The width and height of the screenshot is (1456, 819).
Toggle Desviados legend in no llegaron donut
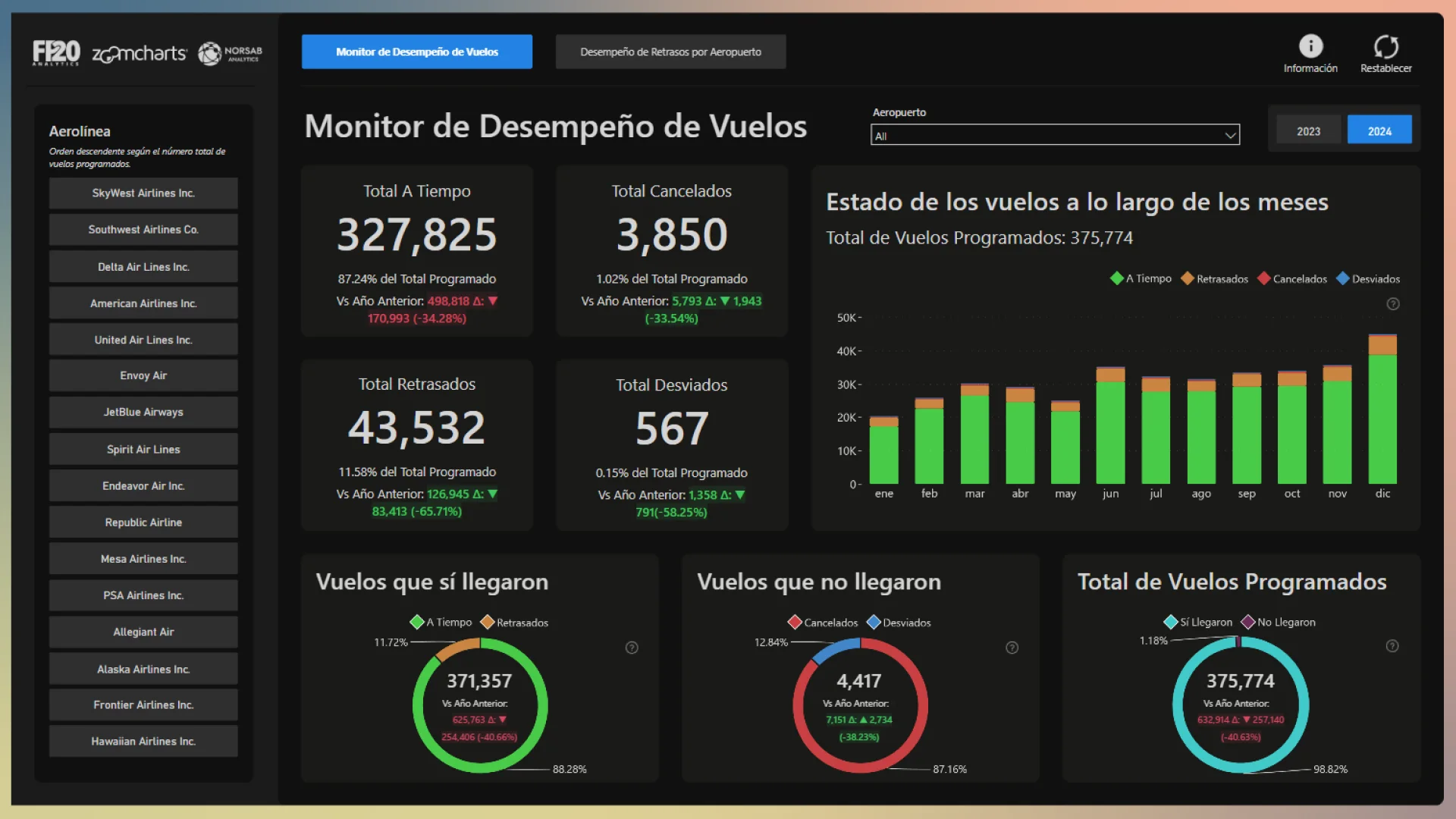point(899,623)
